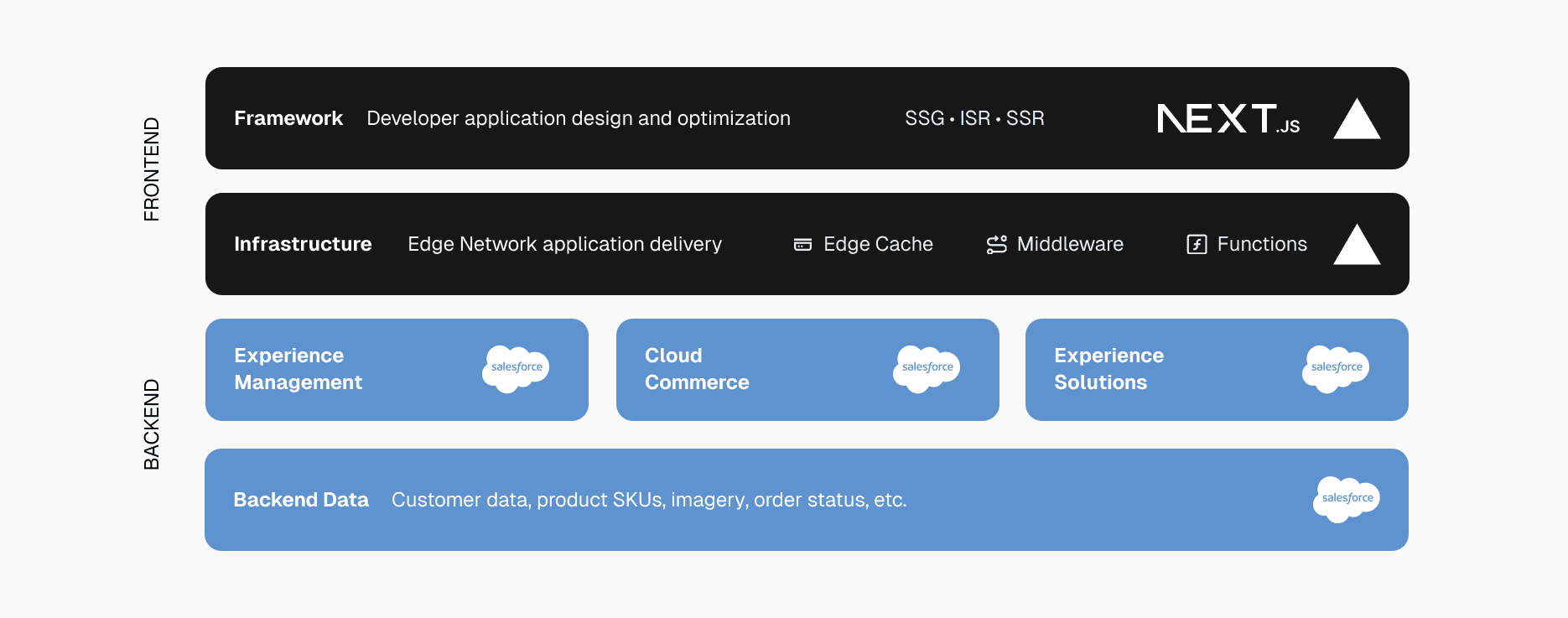Click the SSG • ISR • SSR text
The image size is (1568, 618).
pos(974,118)
